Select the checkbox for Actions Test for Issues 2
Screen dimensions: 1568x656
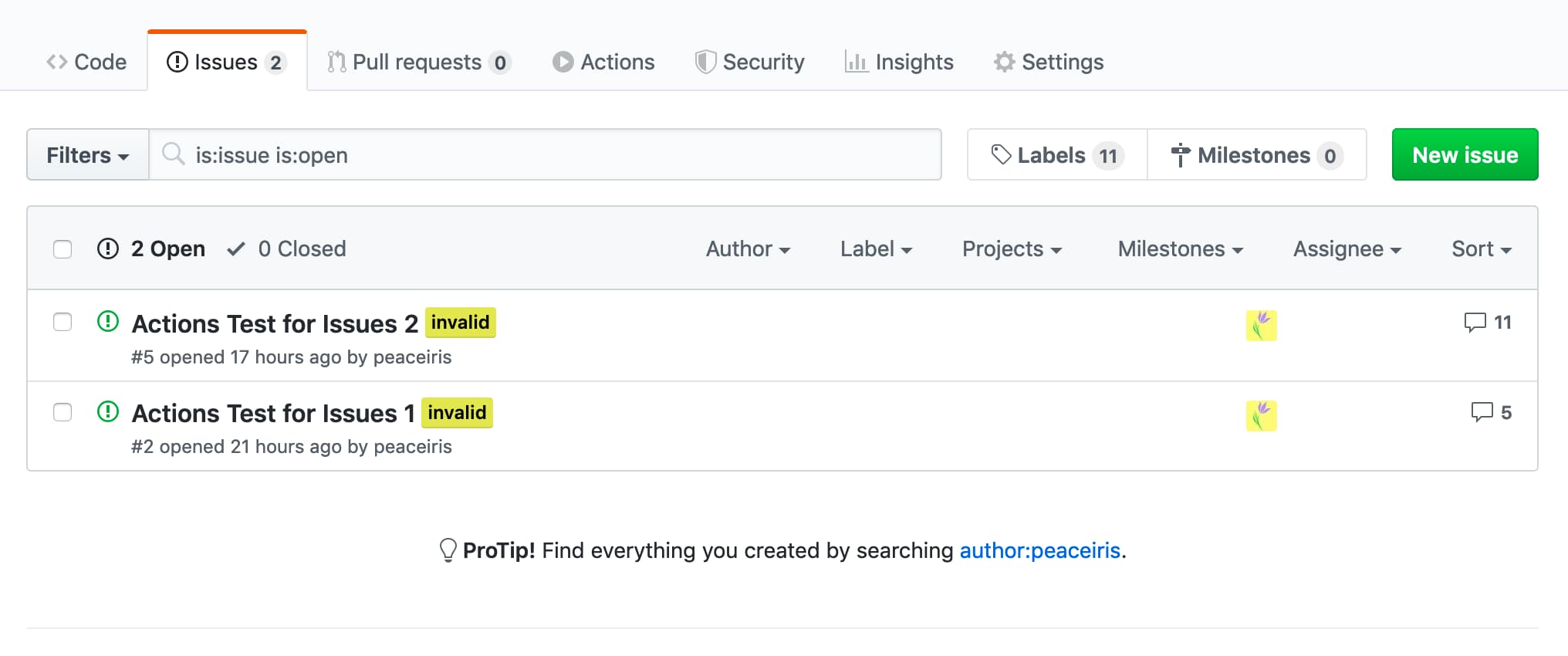(x=62, y=323)
